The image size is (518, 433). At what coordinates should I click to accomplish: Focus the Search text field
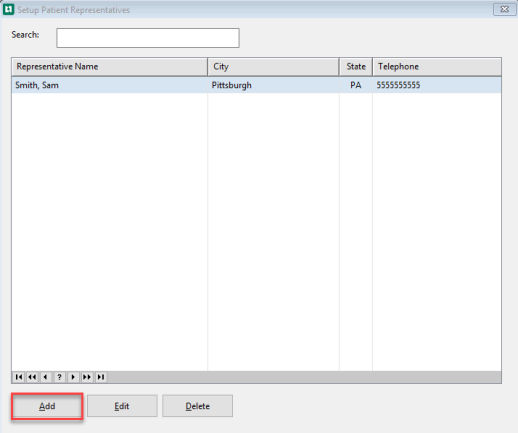click(x=148, y=38)
